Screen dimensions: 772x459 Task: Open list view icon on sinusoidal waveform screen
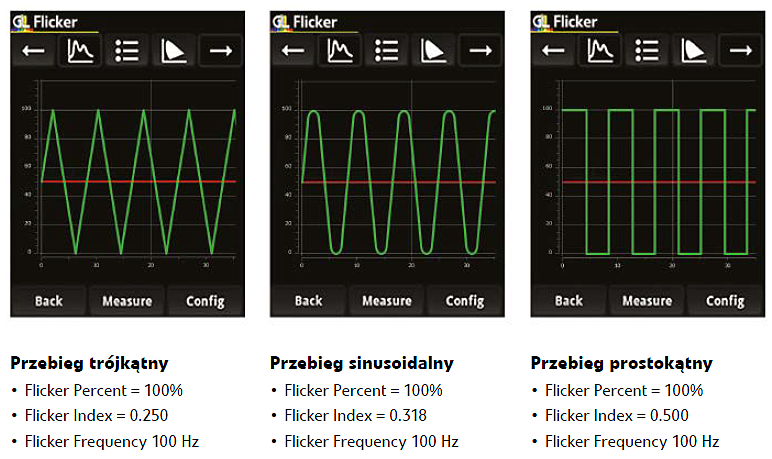click(387, 51)
